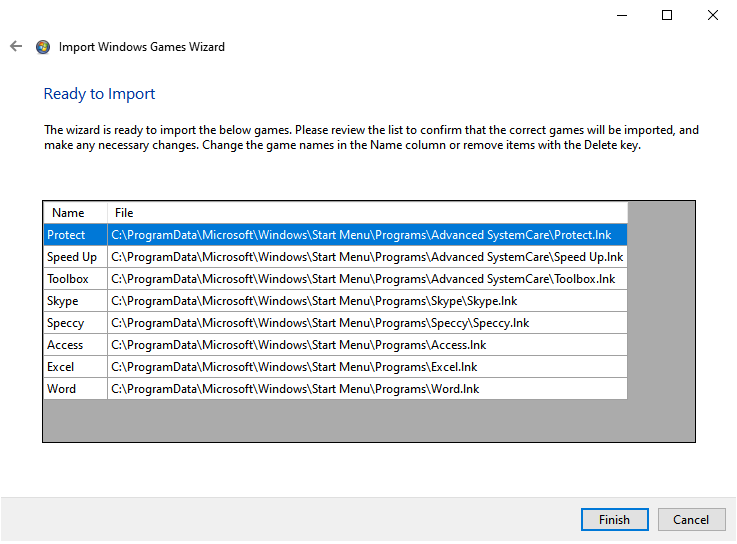Click the Toolbox.lnk file path cell
The image size is (737, 544).
[368, 279]
